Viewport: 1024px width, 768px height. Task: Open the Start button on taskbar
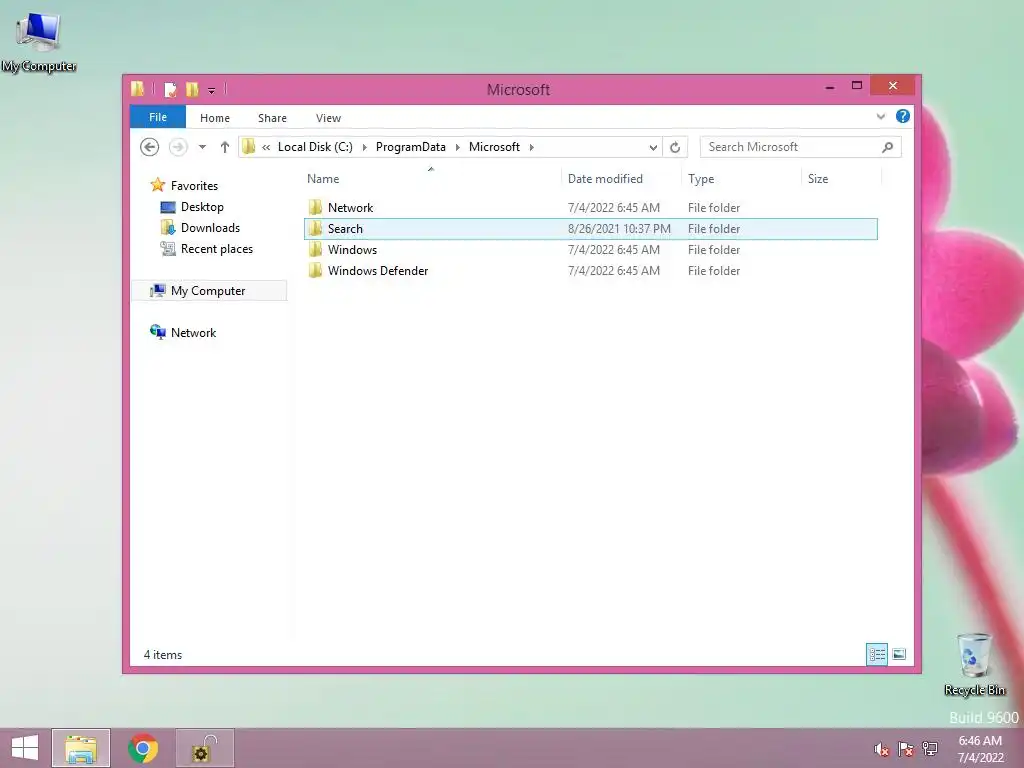(x=25, y=748)
